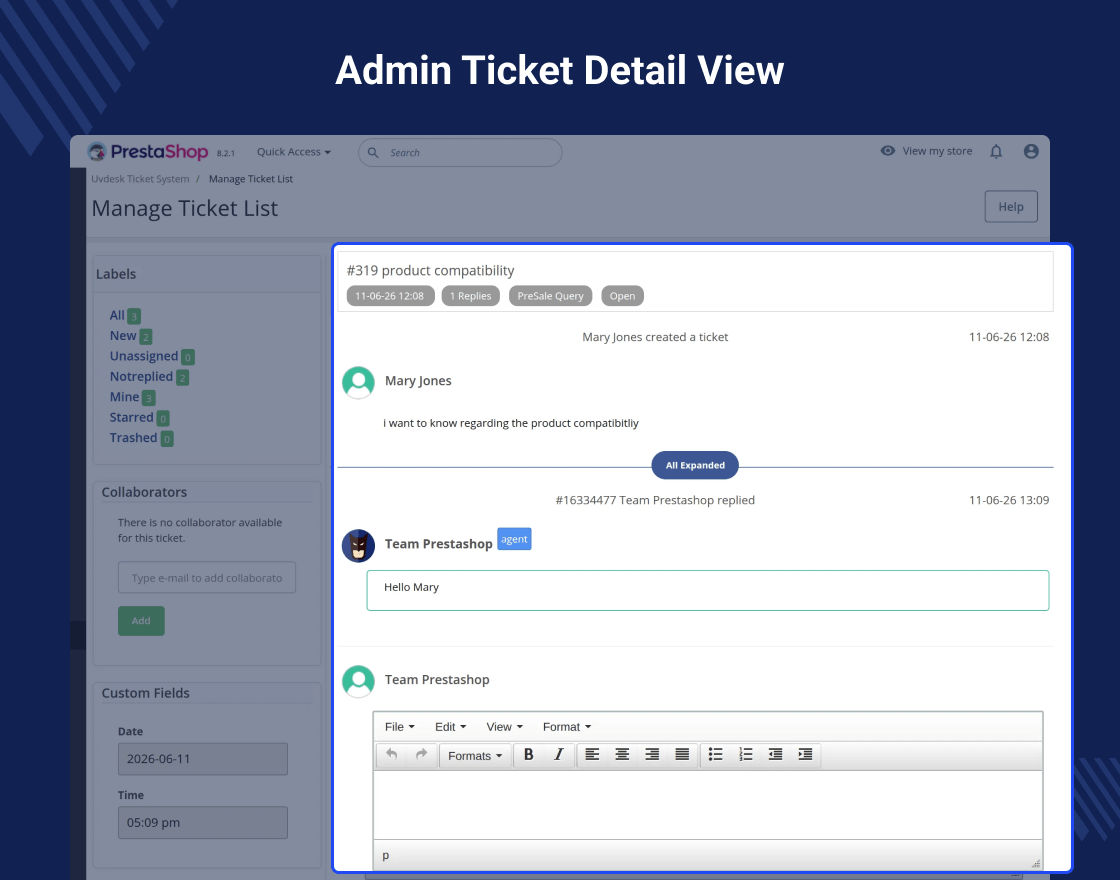Click the eye icon beside View my store
Image resolution: width=1120 pixels, height=880 pixels.
click(888, 151)
